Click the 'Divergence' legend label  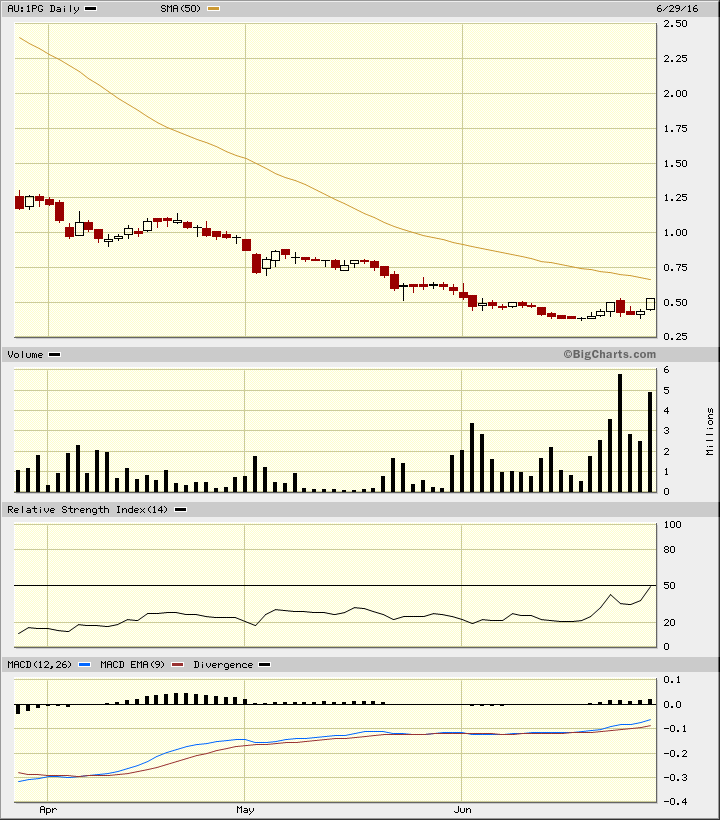[x=223, y=665]
